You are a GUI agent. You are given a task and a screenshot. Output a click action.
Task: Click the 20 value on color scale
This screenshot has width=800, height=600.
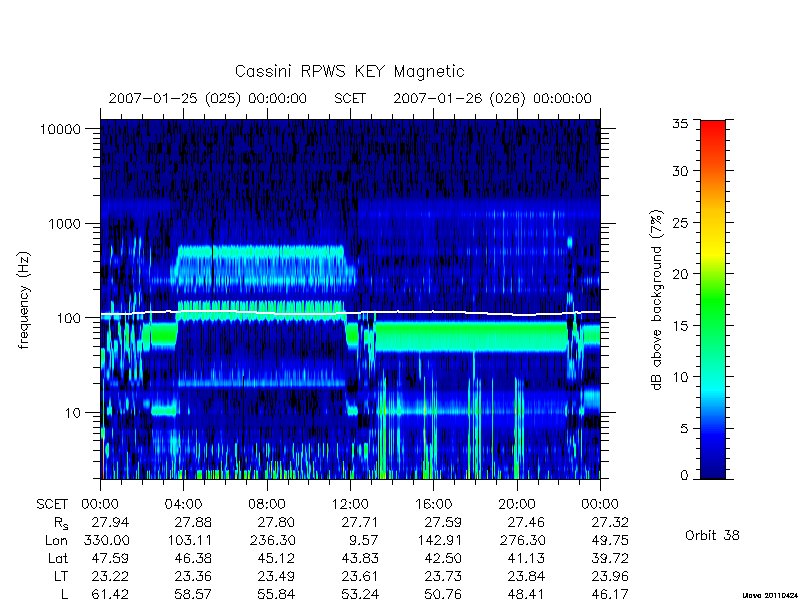(680, 274)
